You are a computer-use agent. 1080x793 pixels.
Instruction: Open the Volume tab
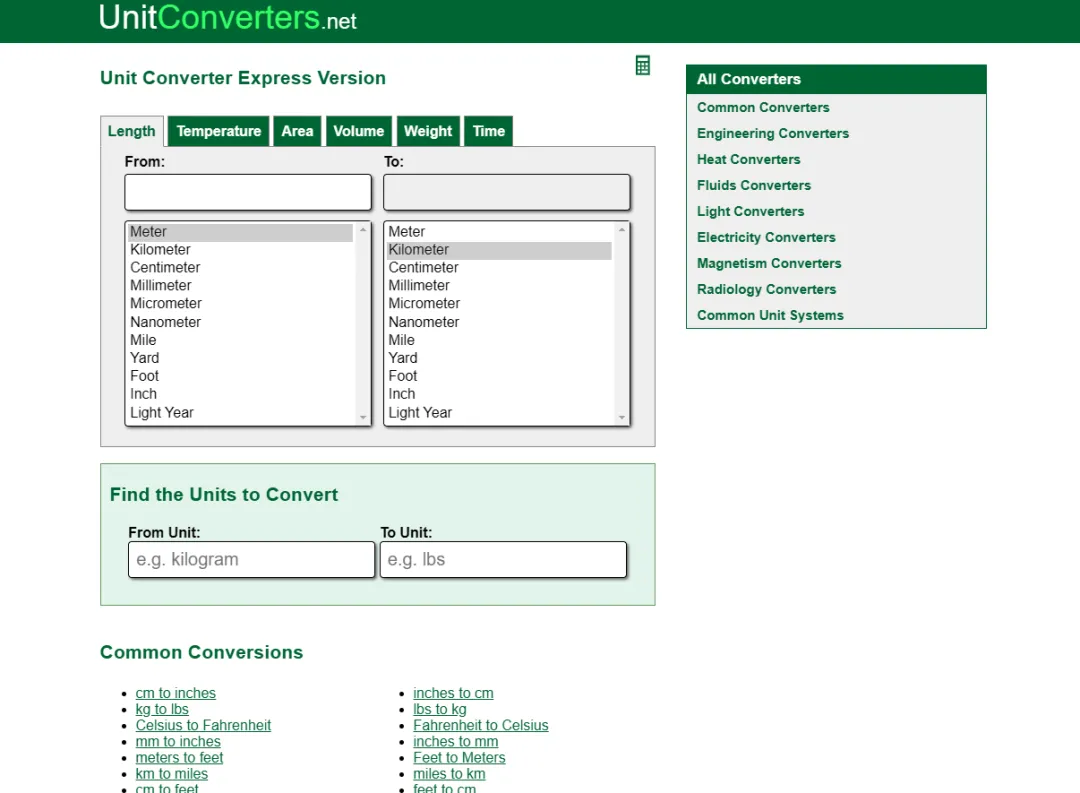(x=358, y=131)
